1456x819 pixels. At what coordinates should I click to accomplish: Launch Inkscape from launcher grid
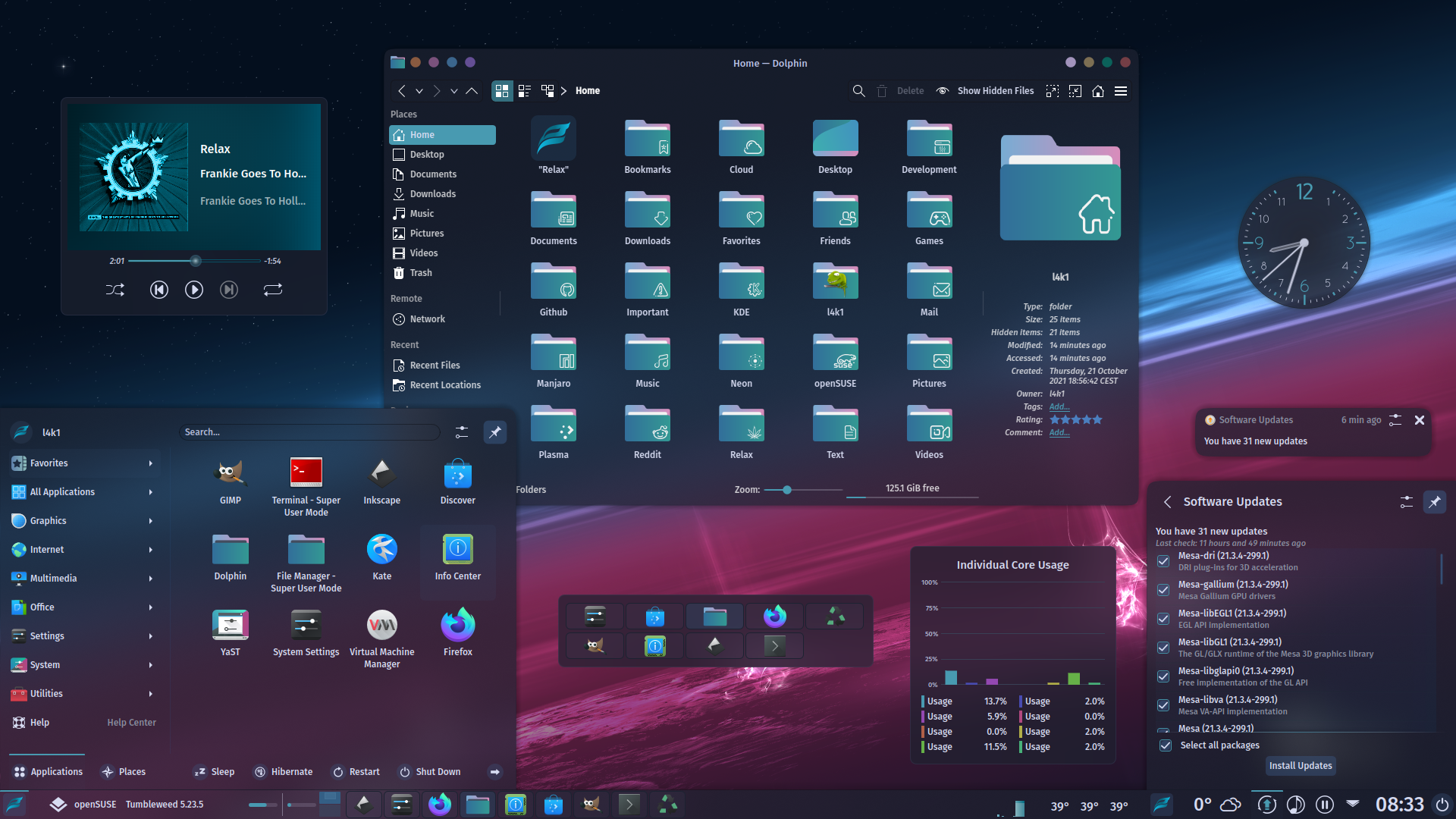tap(382, 483)
